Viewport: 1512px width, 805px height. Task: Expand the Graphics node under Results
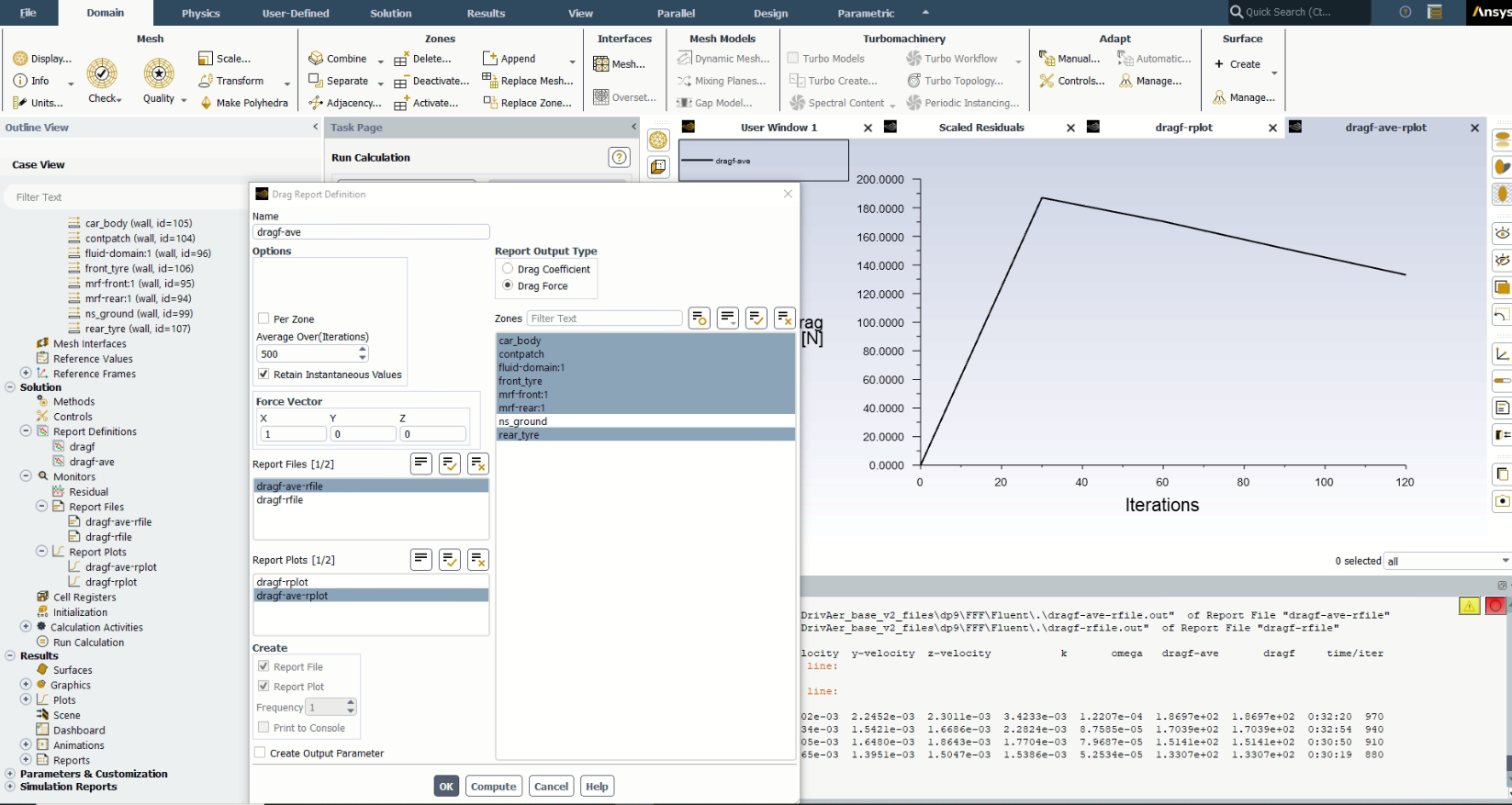click(x=26, y=684)
